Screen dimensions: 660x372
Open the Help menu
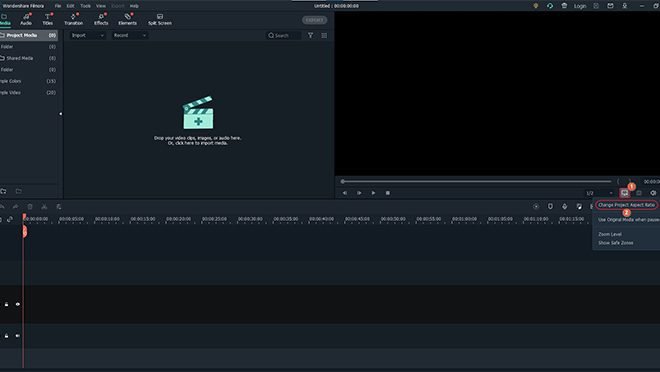134,6
